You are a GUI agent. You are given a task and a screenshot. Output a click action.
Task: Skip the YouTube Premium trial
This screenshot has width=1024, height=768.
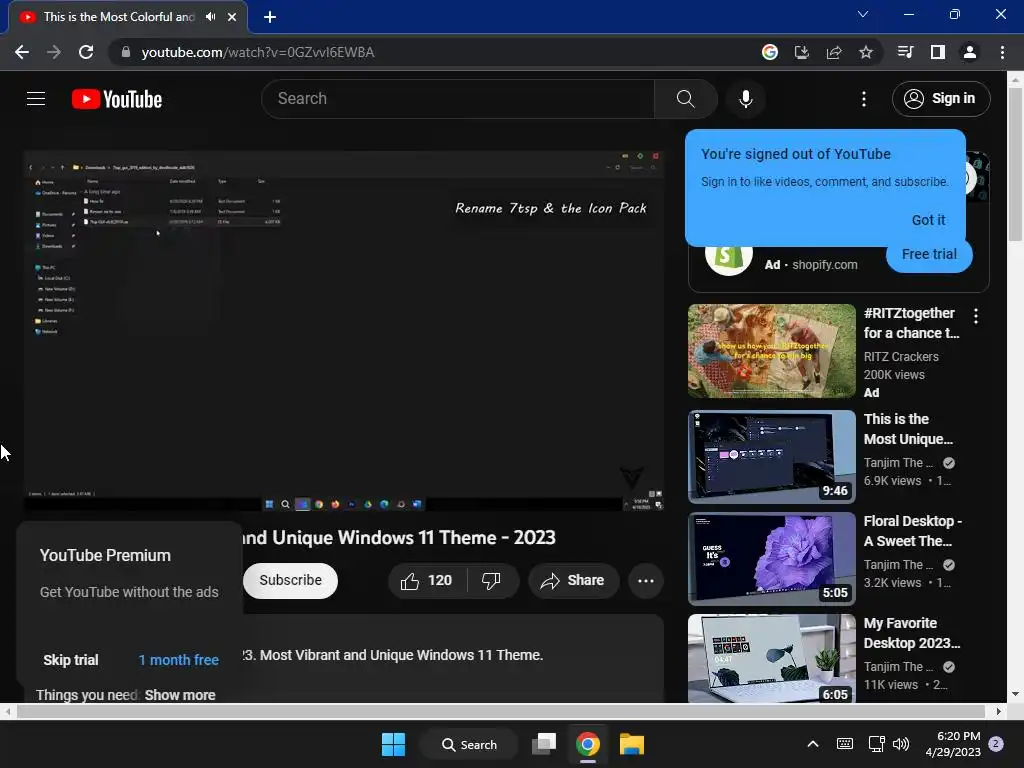pyautogui.click(x=71, y=660)
